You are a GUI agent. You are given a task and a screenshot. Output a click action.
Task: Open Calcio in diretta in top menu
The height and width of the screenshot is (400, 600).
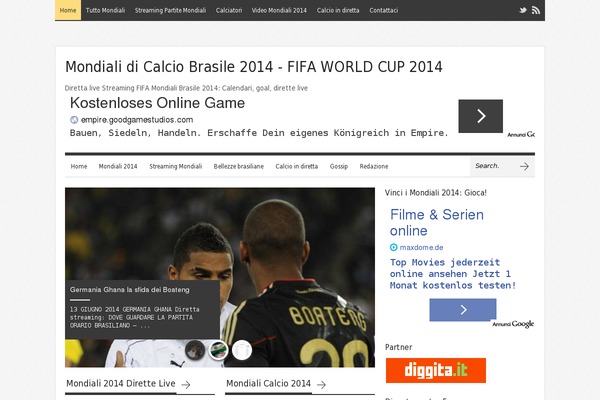coord(338,10)
